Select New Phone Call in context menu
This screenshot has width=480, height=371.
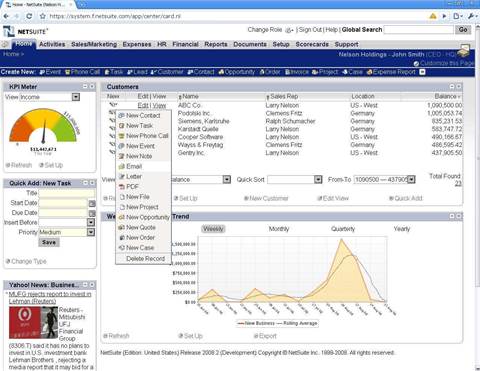tap(143, 136)
